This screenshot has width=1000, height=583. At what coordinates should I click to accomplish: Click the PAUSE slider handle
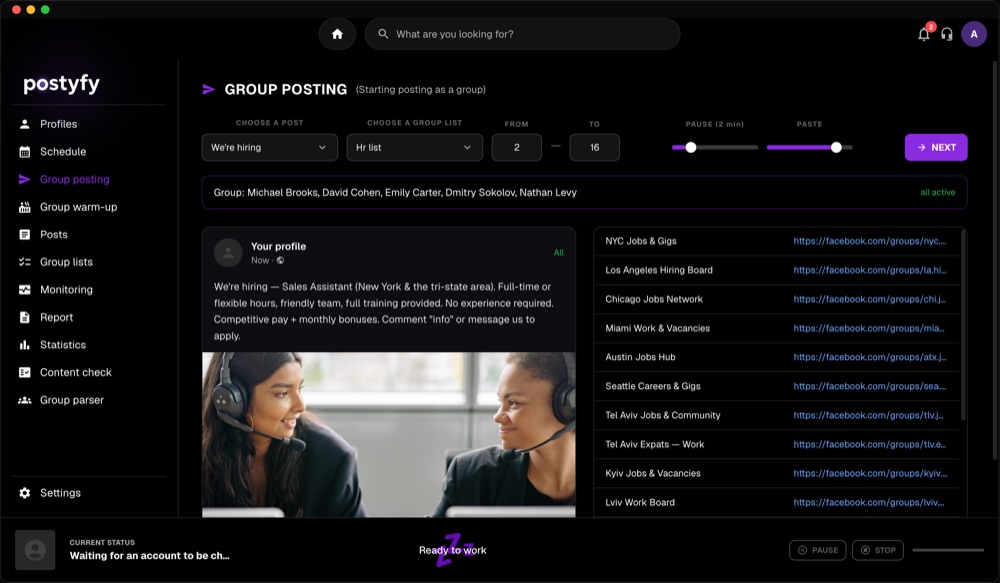pos(691,147)
